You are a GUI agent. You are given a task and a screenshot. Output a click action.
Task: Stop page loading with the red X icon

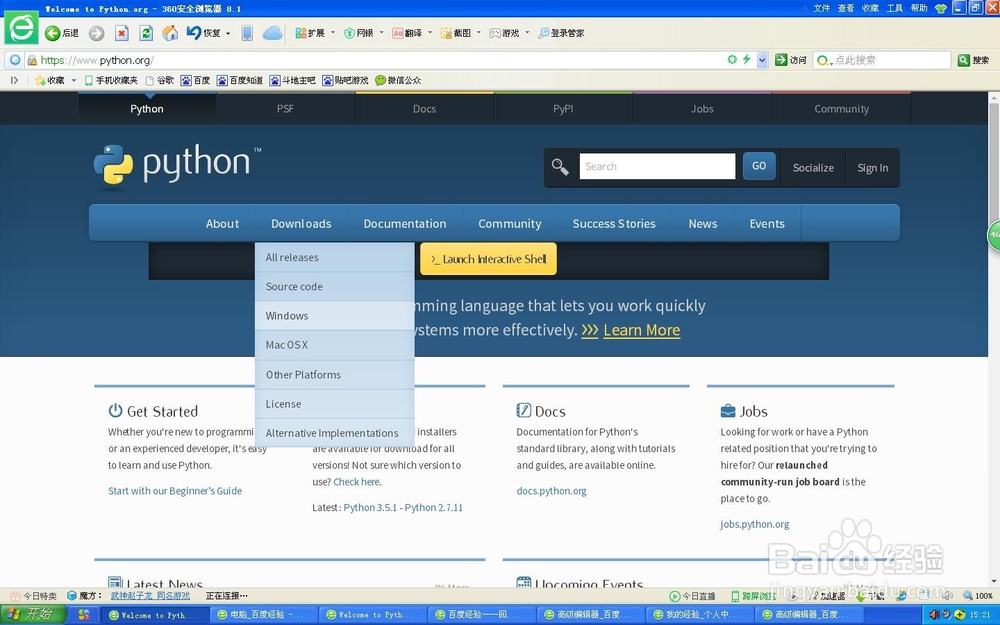point(122,33)
